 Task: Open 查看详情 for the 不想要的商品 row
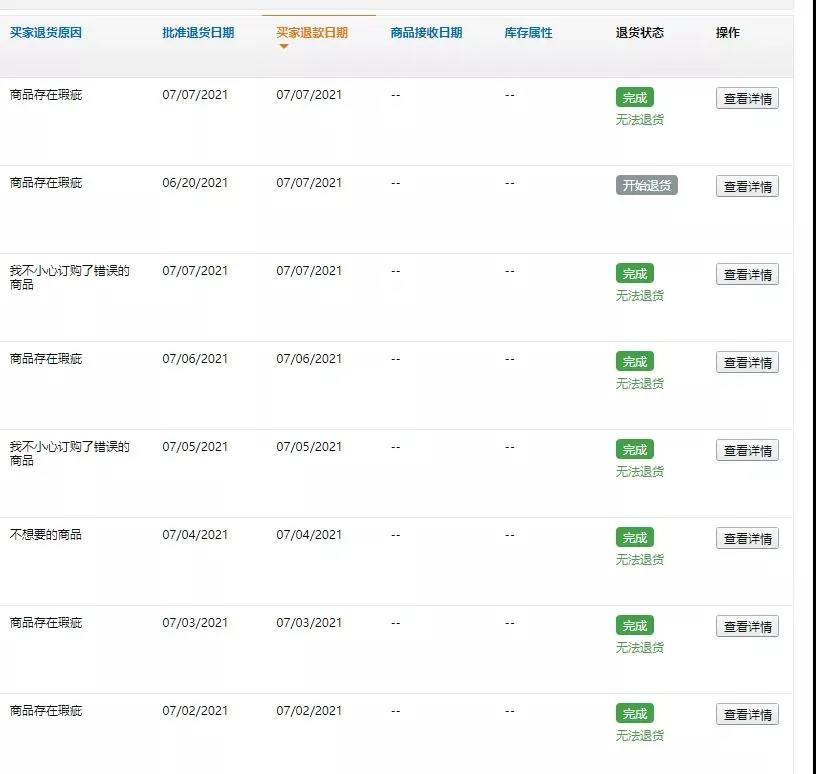click(x=747, y=537)
